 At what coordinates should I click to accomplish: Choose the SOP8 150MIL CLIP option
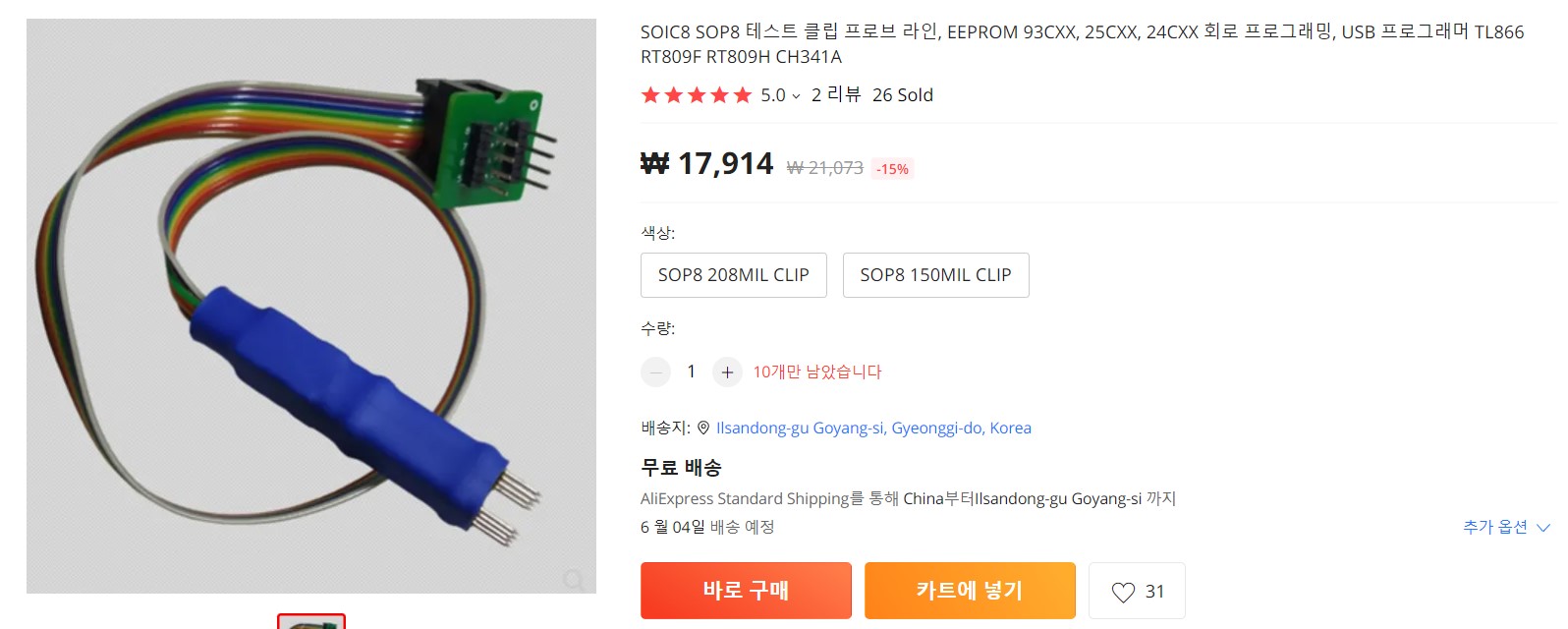point(935,275)
